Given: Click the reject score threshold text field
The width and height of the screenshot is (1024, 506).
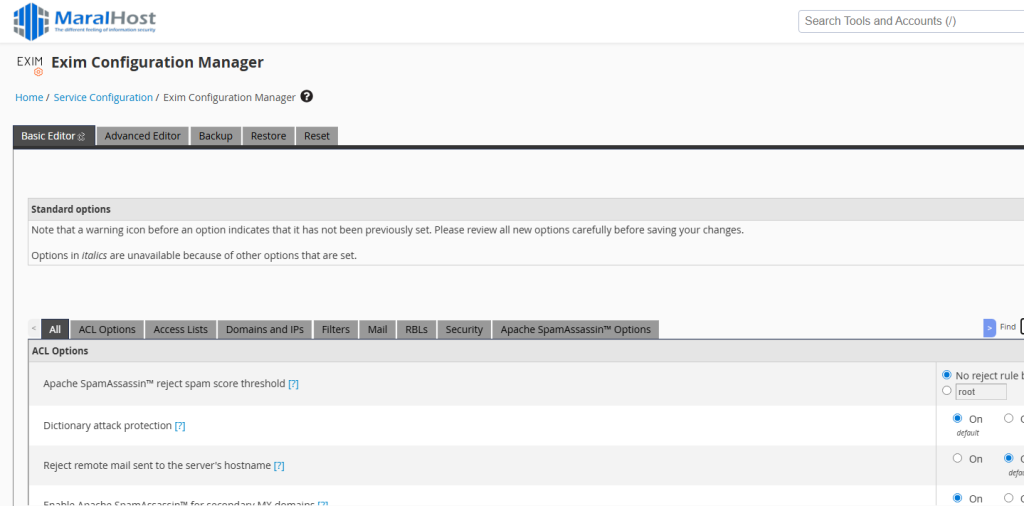Looking at the screenshot, I should click(x=981, y=392).
